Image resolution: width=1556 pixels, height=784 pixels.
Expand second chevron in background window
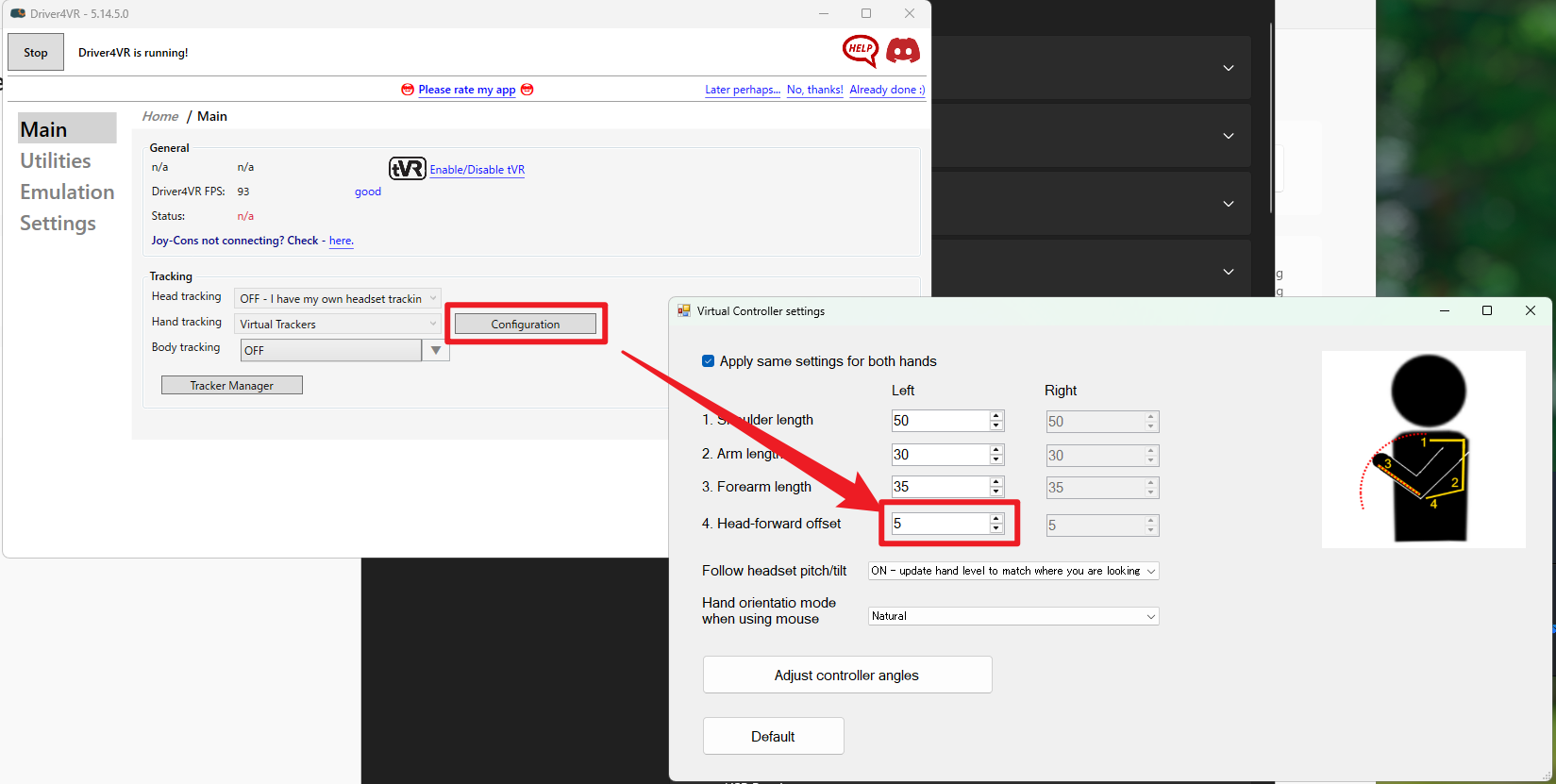click(1229, 136)
